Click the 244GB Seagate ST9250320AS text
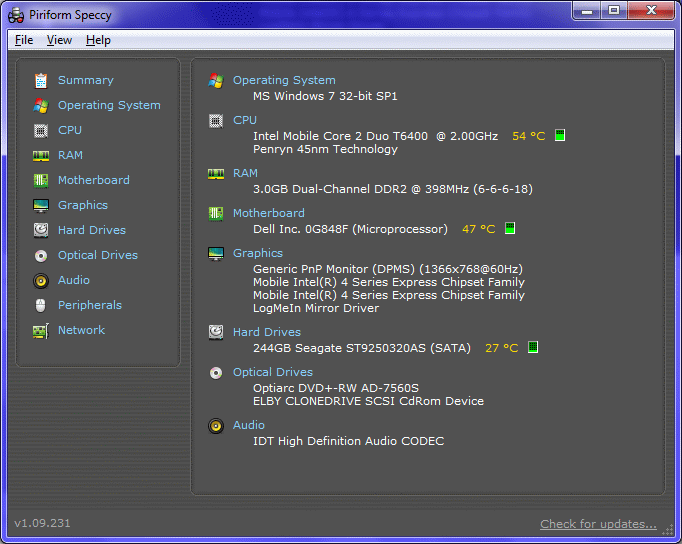Image resolution: width=682 pixels, height=544 pixels. tap(362, 349)
